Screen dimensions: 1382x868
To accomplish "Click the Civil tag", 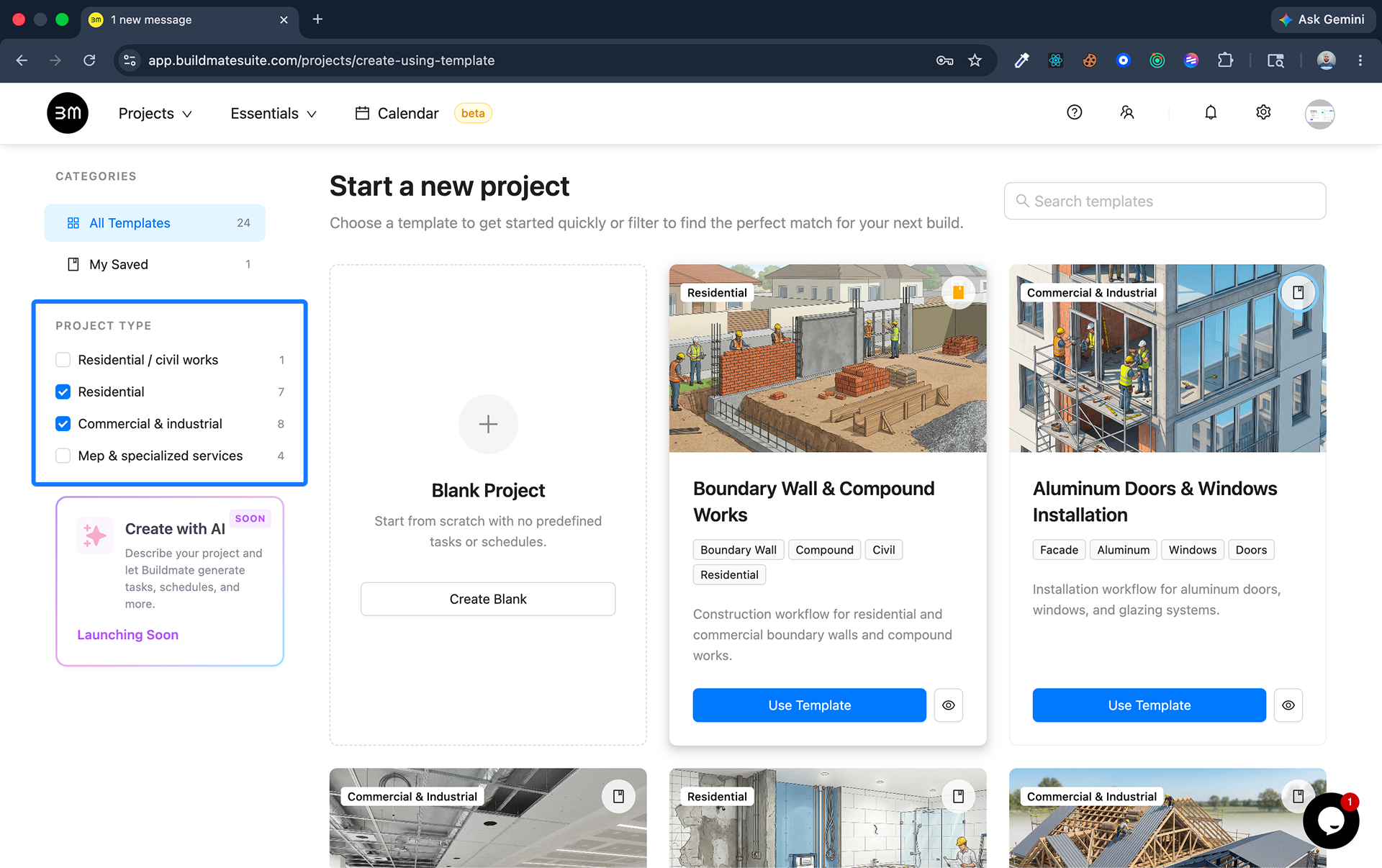I will point(884,550).
